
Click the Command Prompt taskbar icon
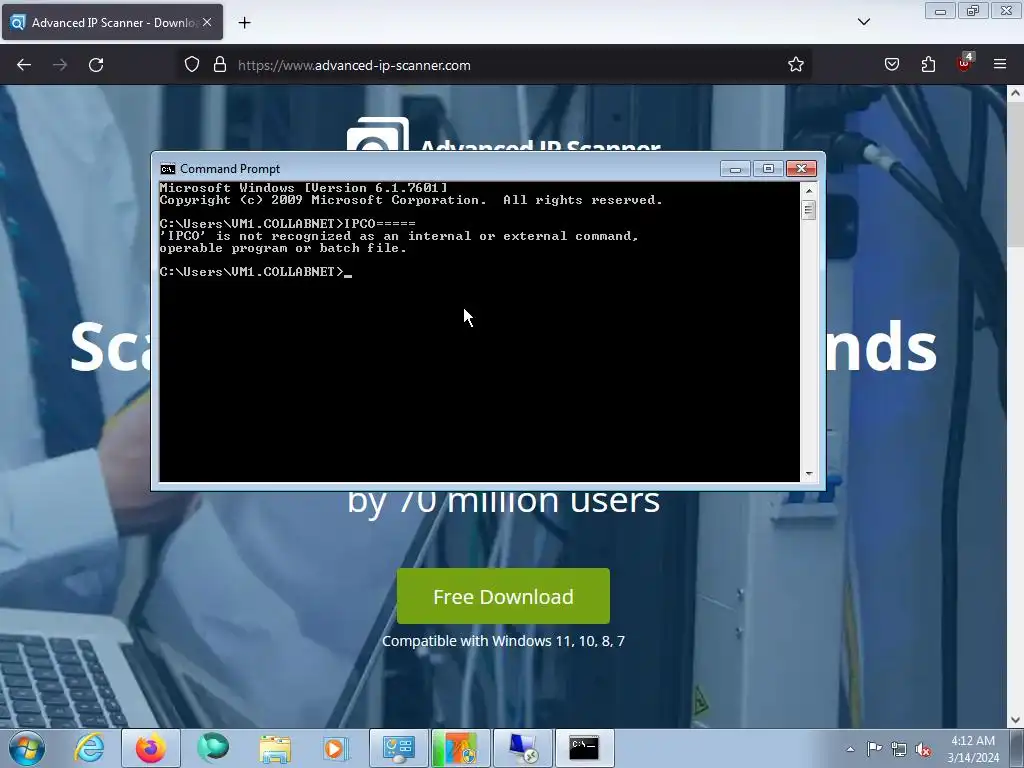pyautogui.click(x=584, y=748)
